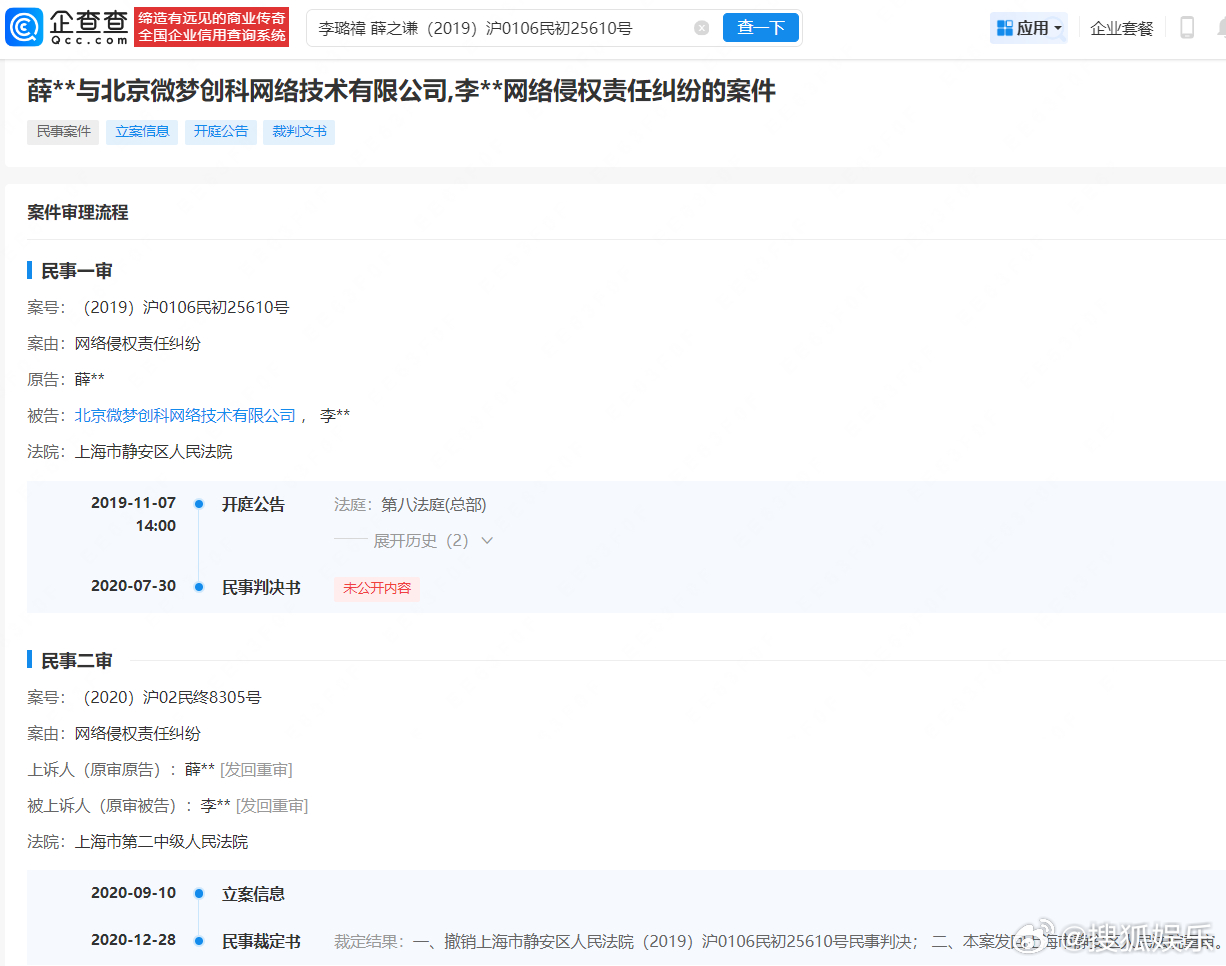Click the 民事裁定书 entry label

point(261,941)
